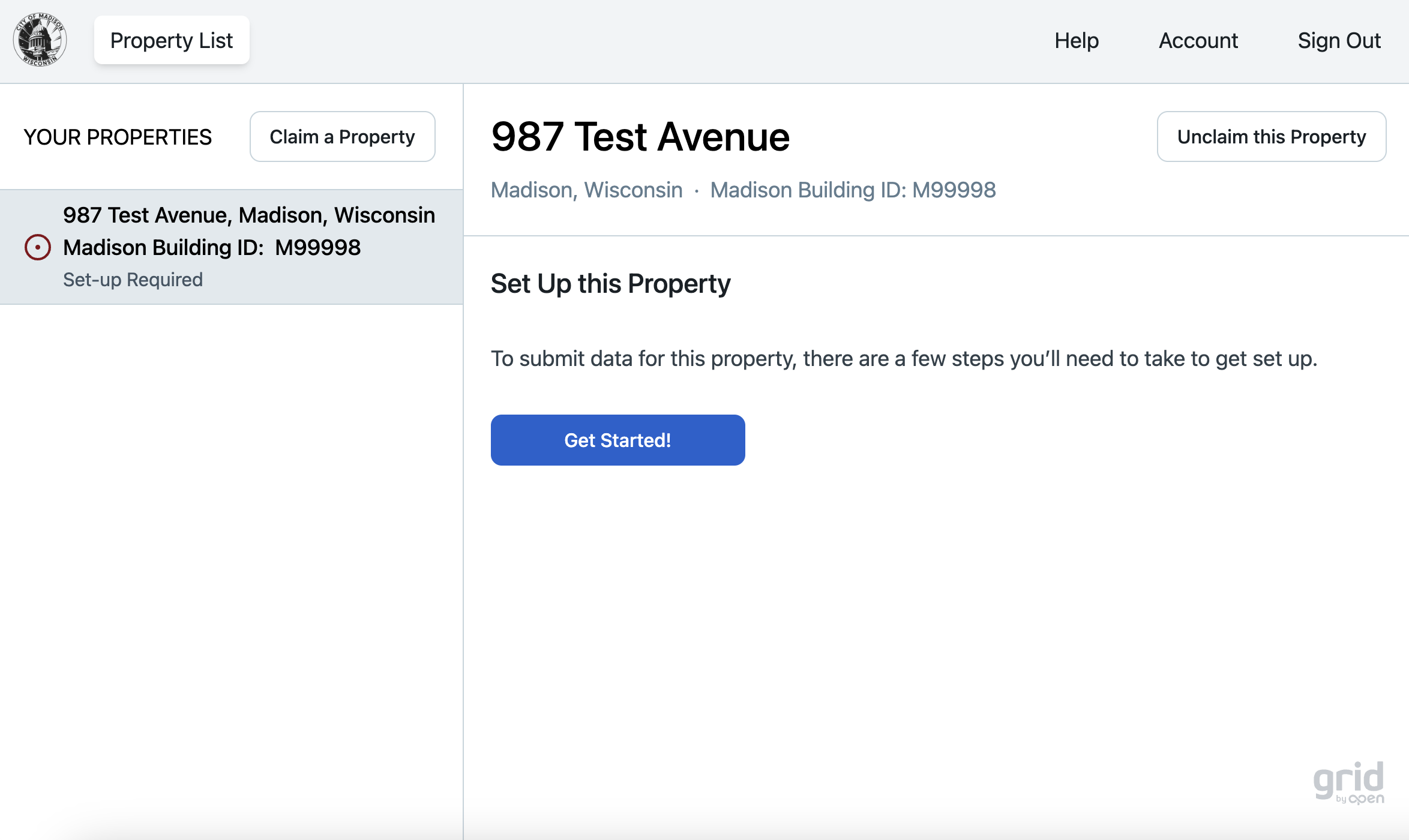This screenshot has height=840, width=1409.
Task: Click the set-up instructions paragraph
Action: (x=904, y=359)
